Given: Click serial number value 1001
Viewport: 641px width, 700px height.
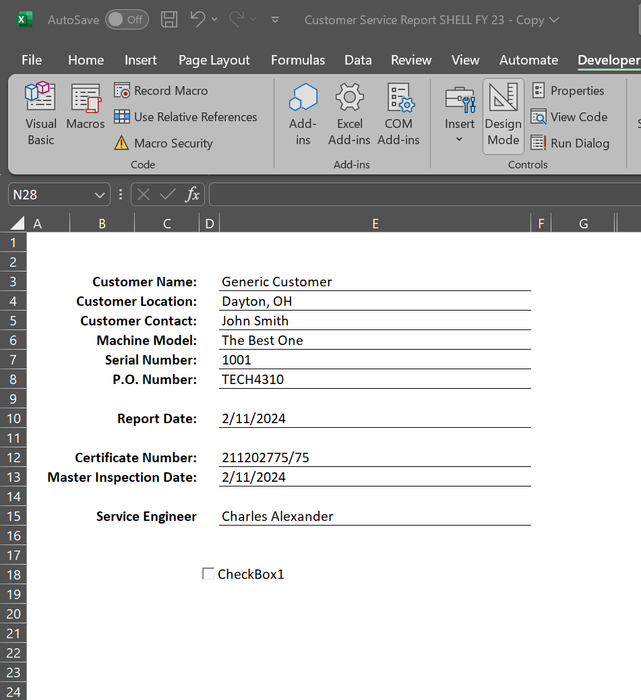Looking at the screenshot, I should [x=375, y=360].
